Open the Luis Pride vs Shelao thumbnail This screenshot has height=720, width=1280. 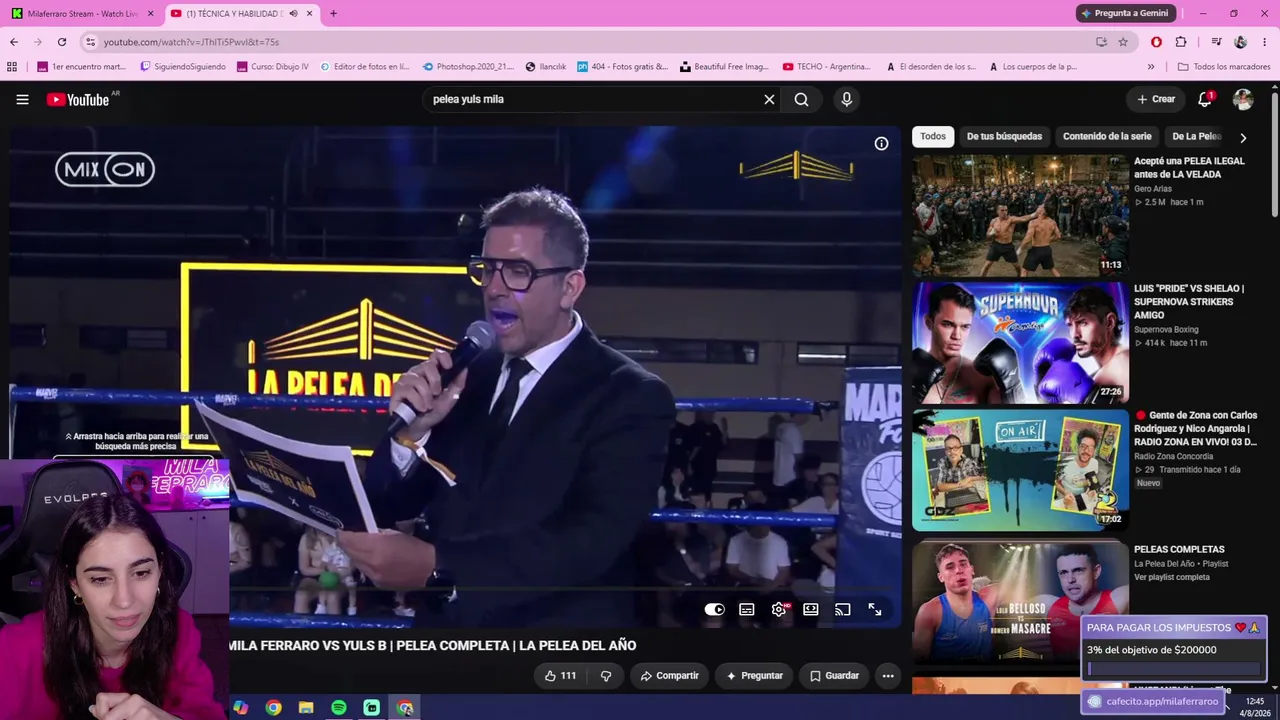(x=1020, y=342)
